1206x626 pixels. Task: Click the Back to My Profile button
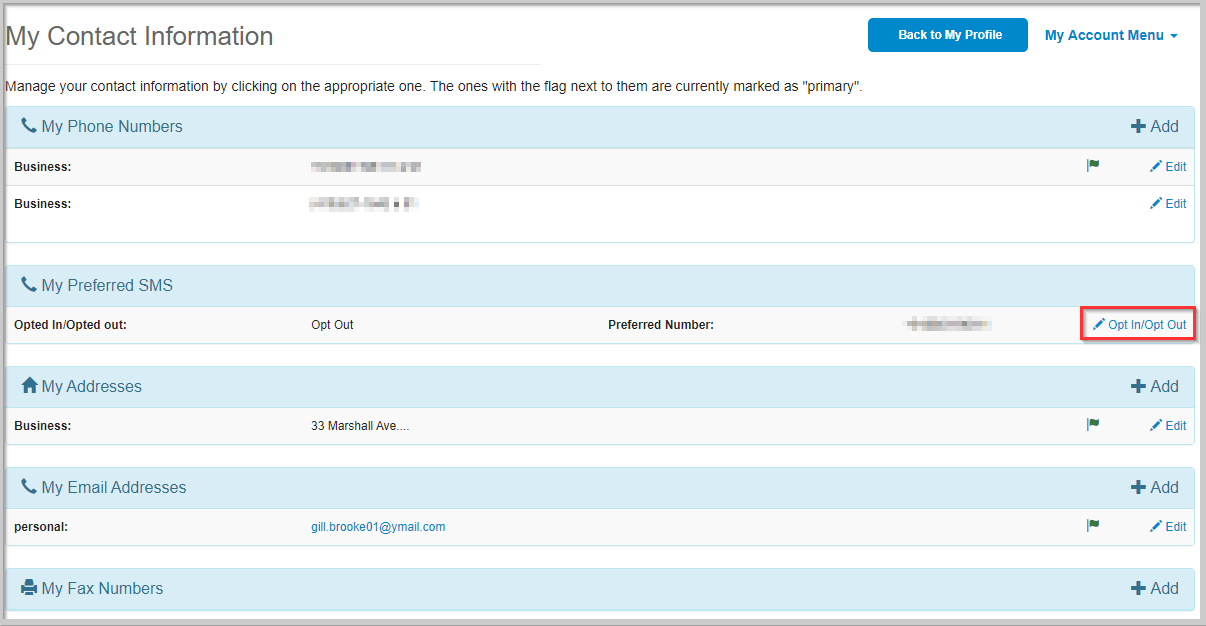(947, 35)
